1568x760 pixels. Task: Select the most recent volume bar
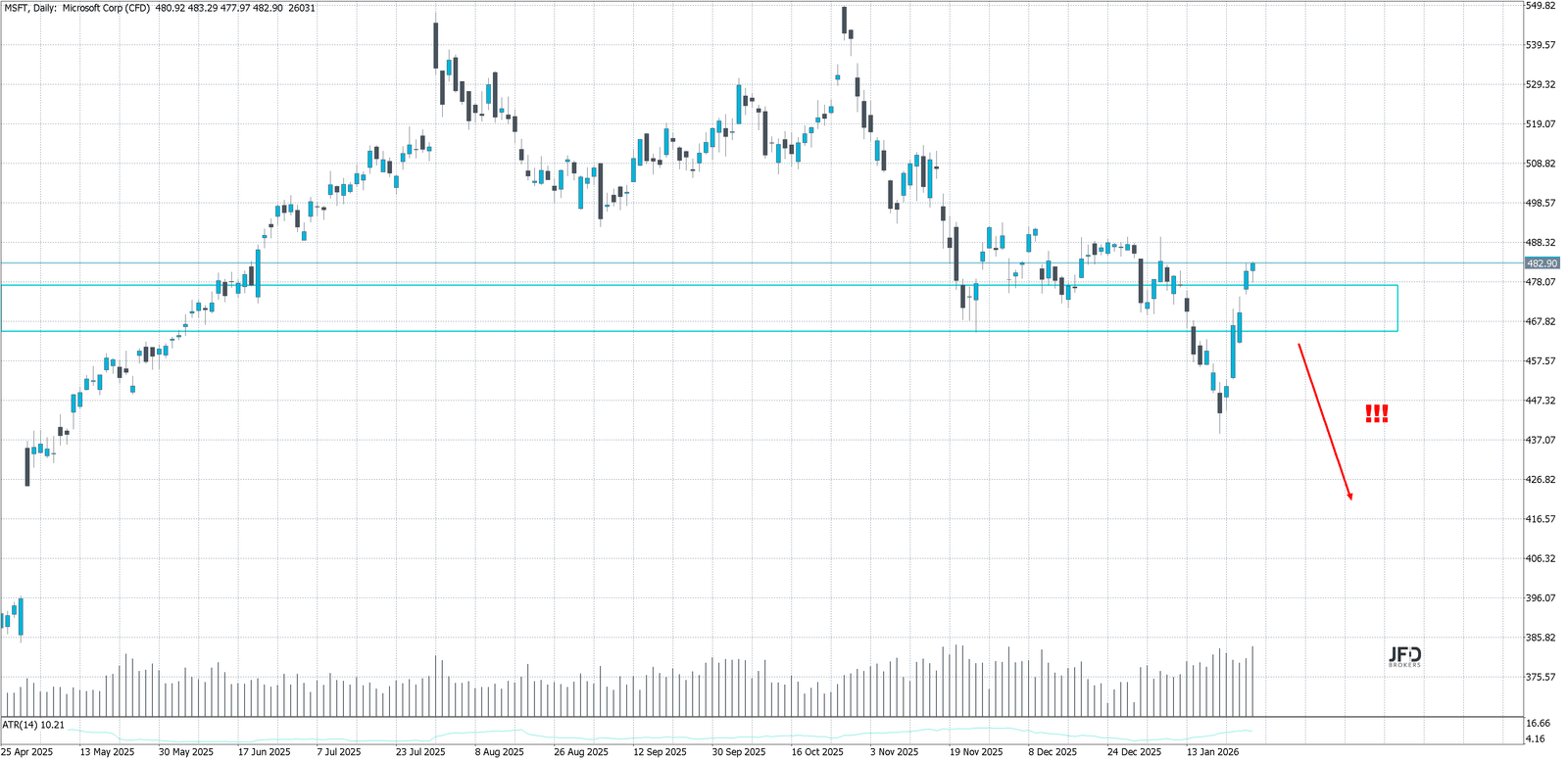(1252, 681)
